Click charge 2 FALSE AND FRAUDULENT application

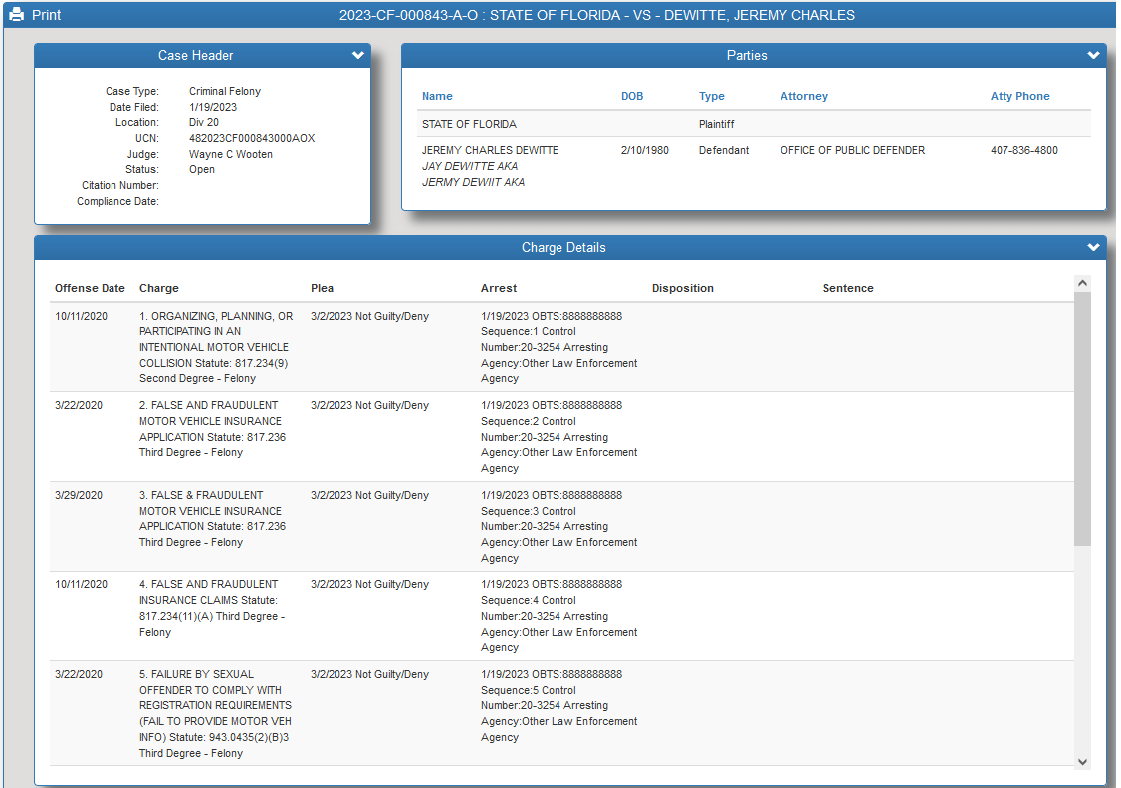click(x=212, y=429)
